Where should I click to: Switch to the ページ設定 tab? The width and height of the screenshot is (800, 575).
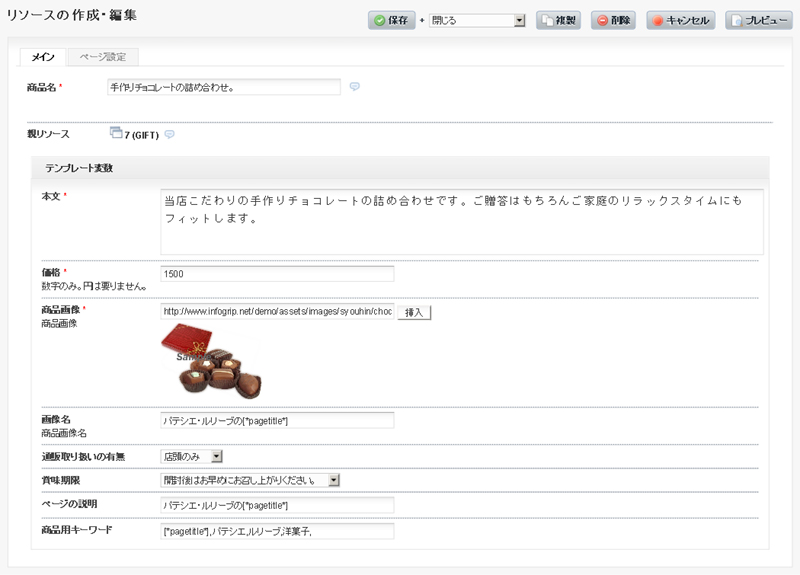click(103, 57)
